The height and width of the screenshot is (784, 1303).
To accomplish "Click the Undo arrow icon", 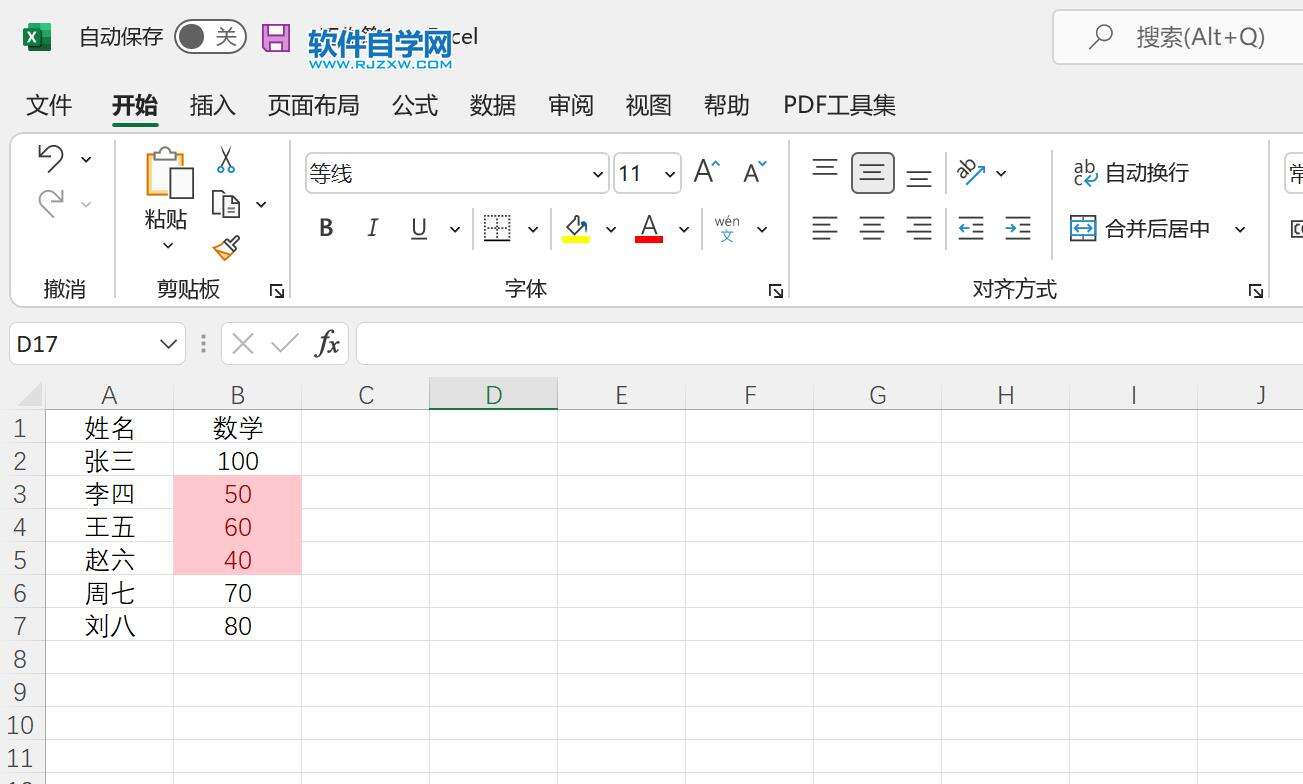I will (x=48, y=158).
